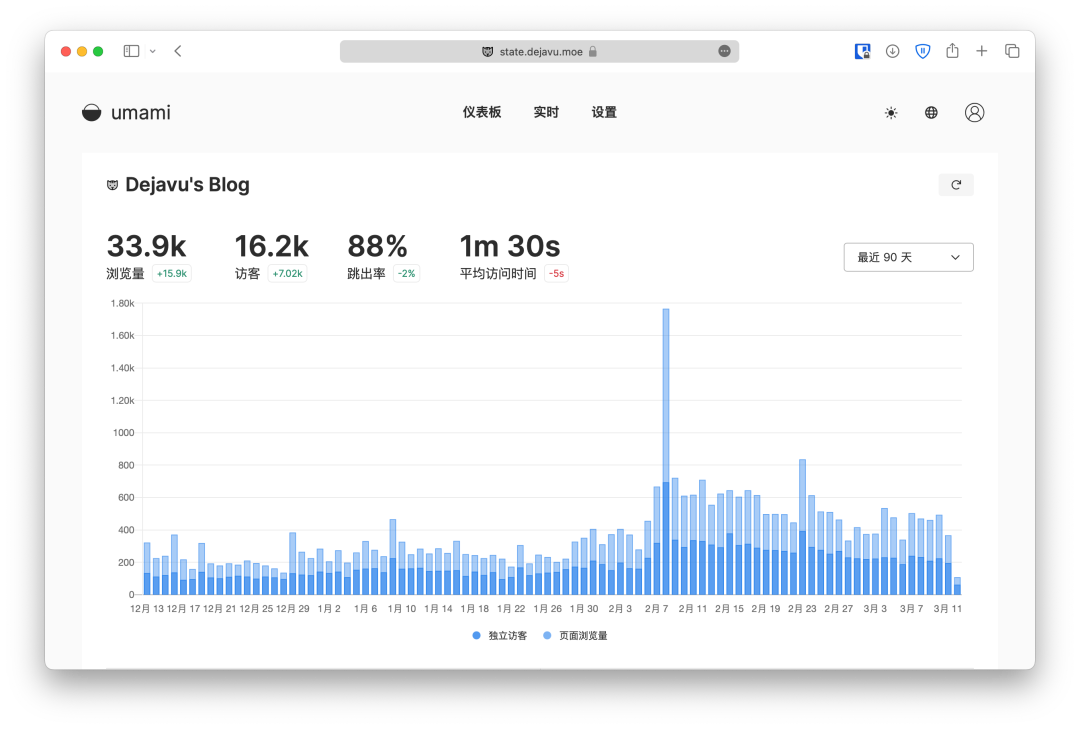Click the 1.80k axis label
The height and width of the screenshot is (729, 1080).
[123, 303]
